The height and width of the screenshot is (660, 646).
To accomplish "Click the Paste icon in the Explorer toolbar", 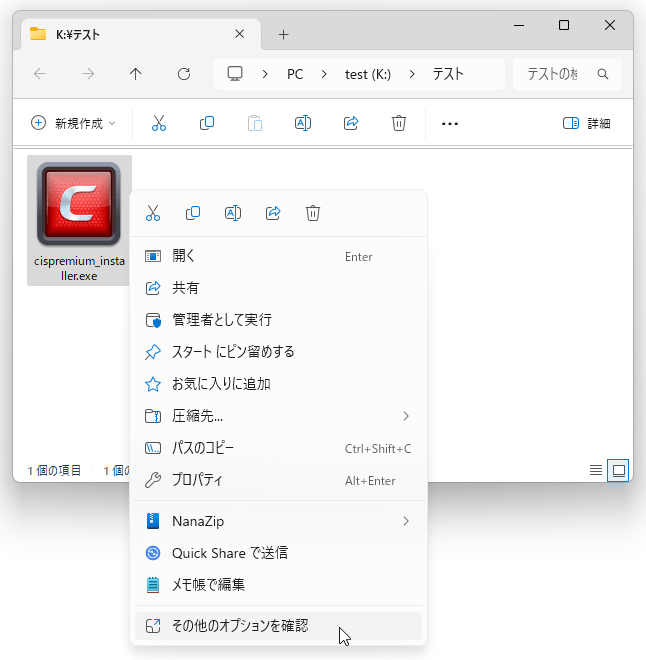I will click(255, 123).
